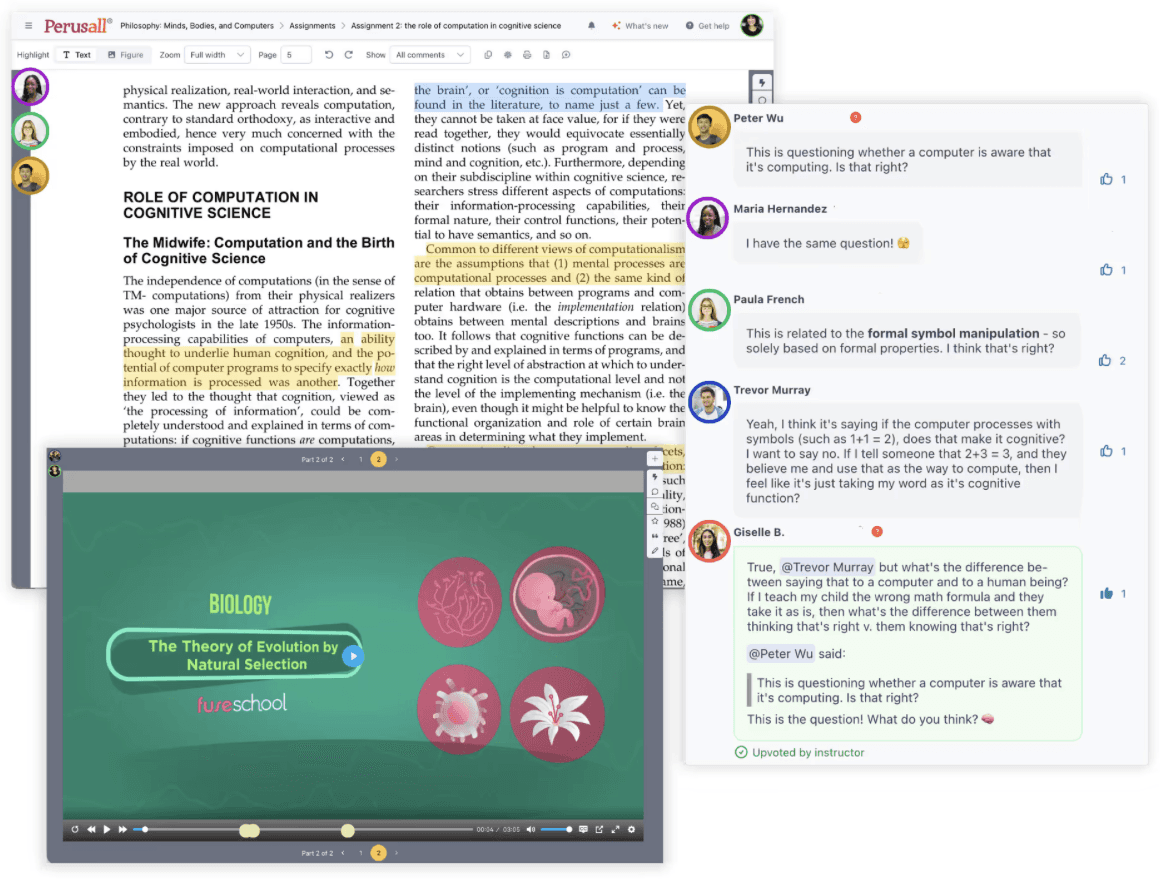Click Giselle B.'s profile picture
The image size is (1162, 880).
pyautogui.click(x=709, y=541)
